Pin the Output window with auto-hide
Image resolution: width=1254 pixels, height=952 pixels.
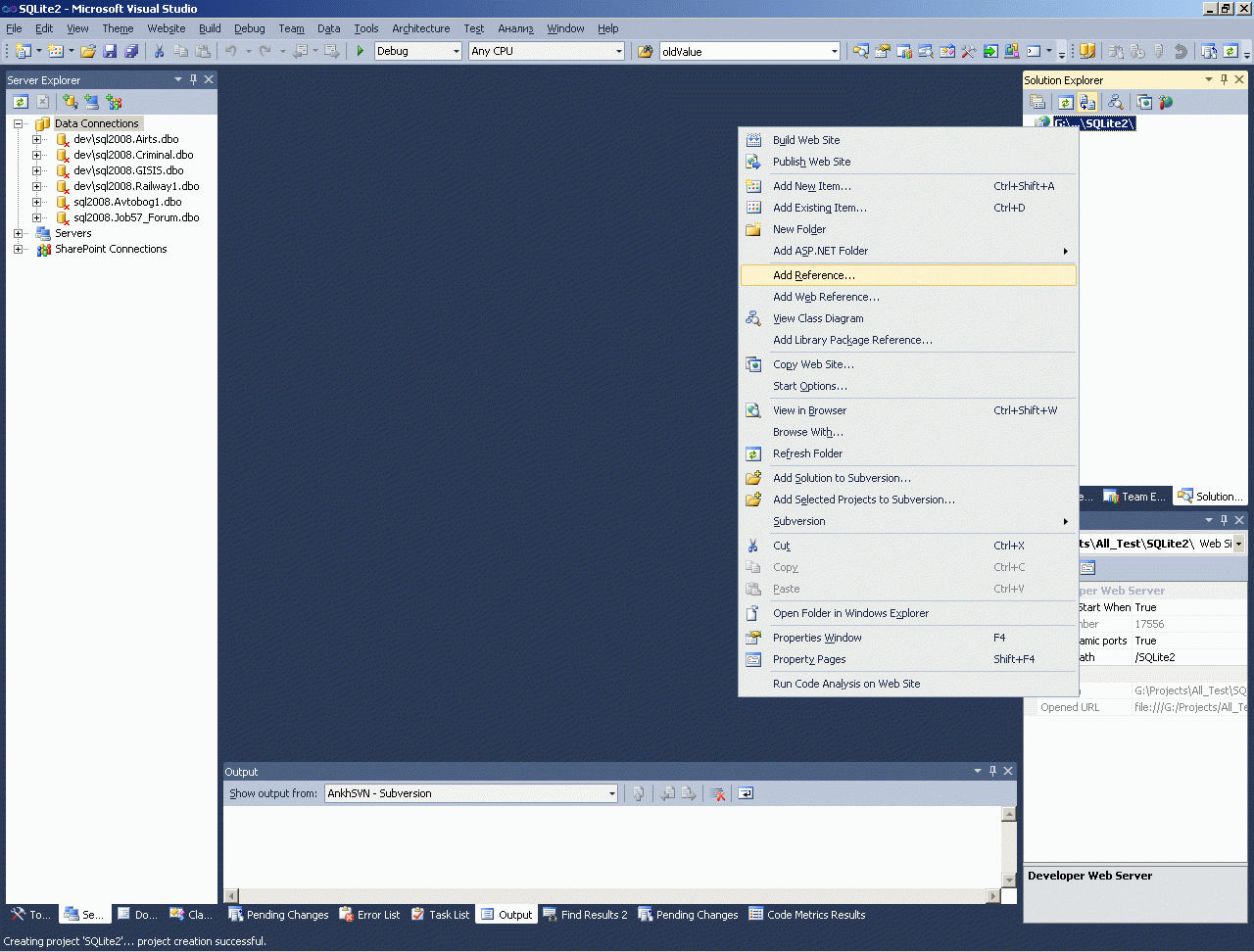tap(992, 771)
